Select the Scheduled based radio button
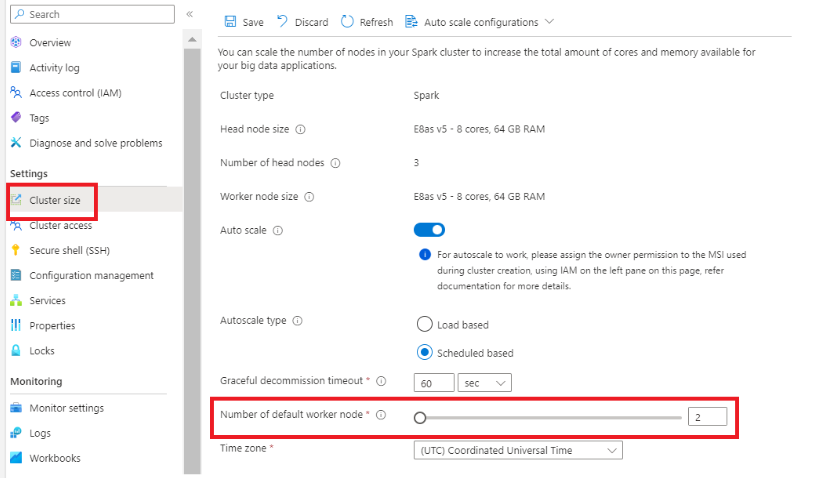 coord(424,352)
